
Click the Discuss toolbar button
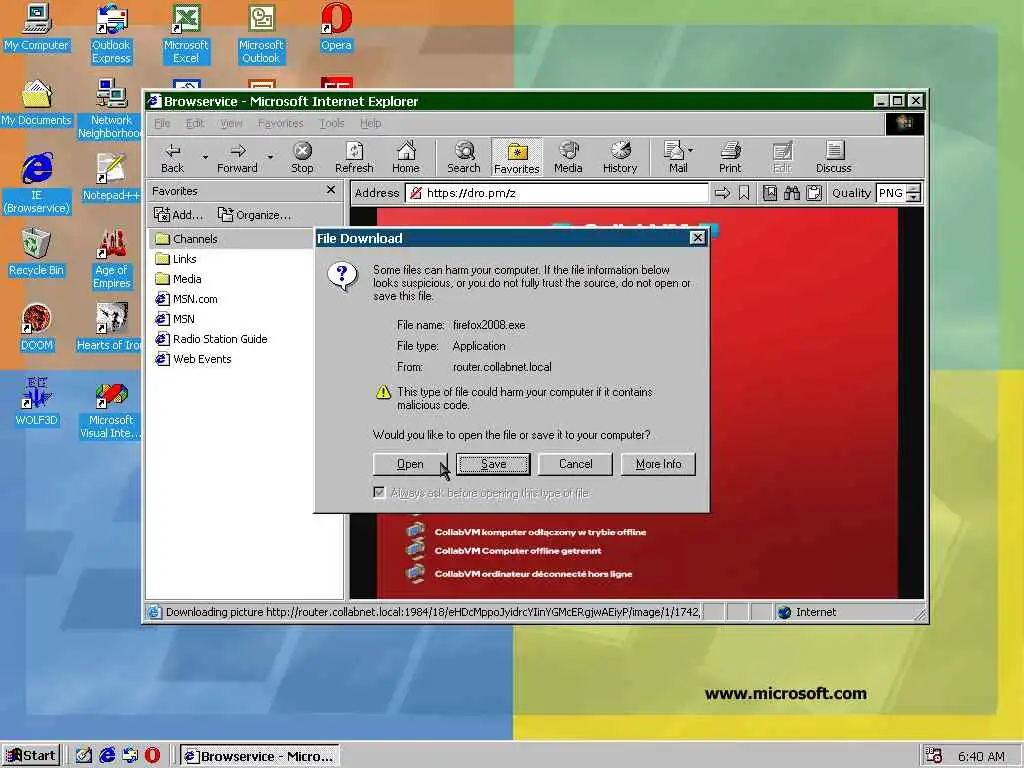point(833,158)
